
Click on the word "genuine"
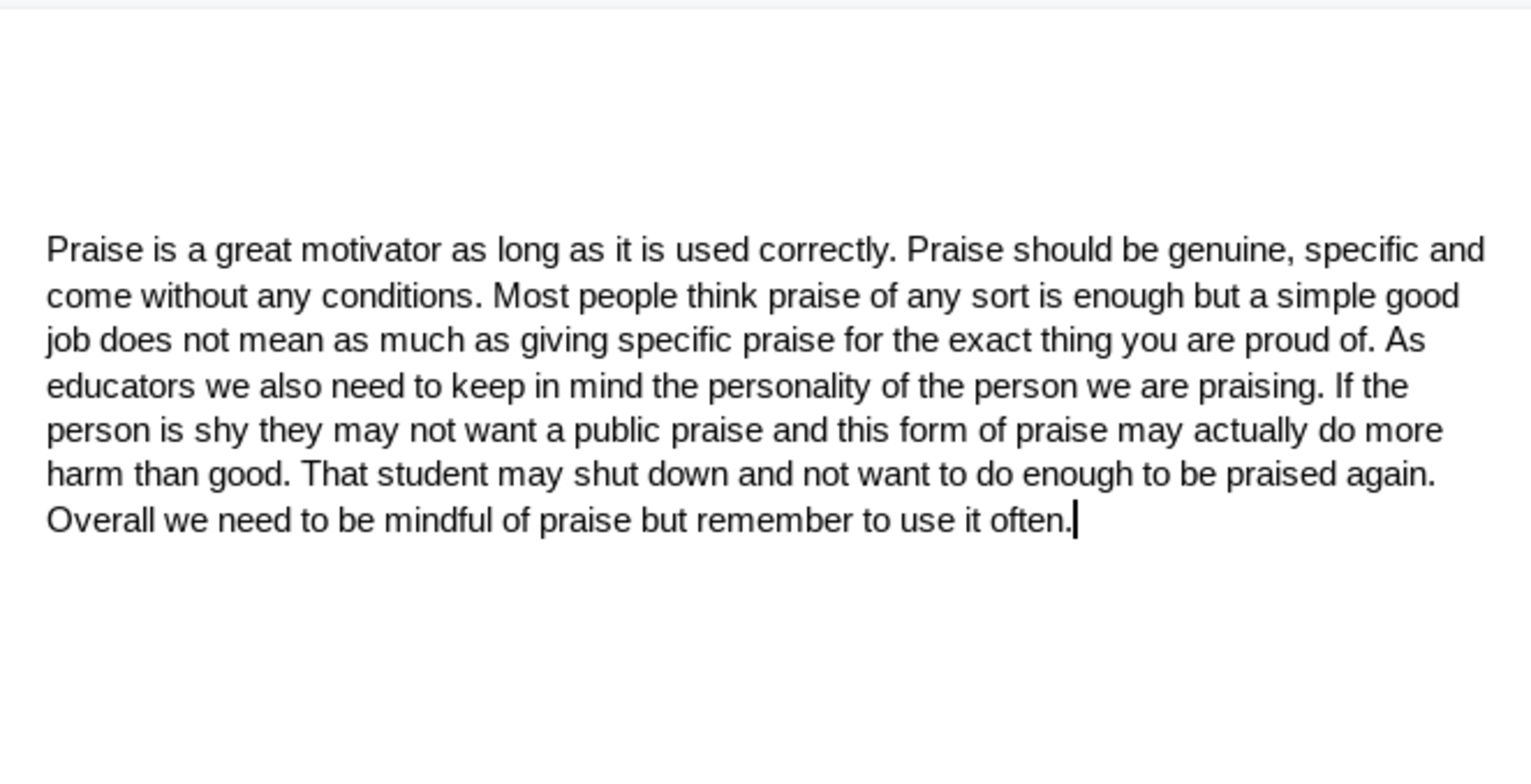tap(1230, 250)
